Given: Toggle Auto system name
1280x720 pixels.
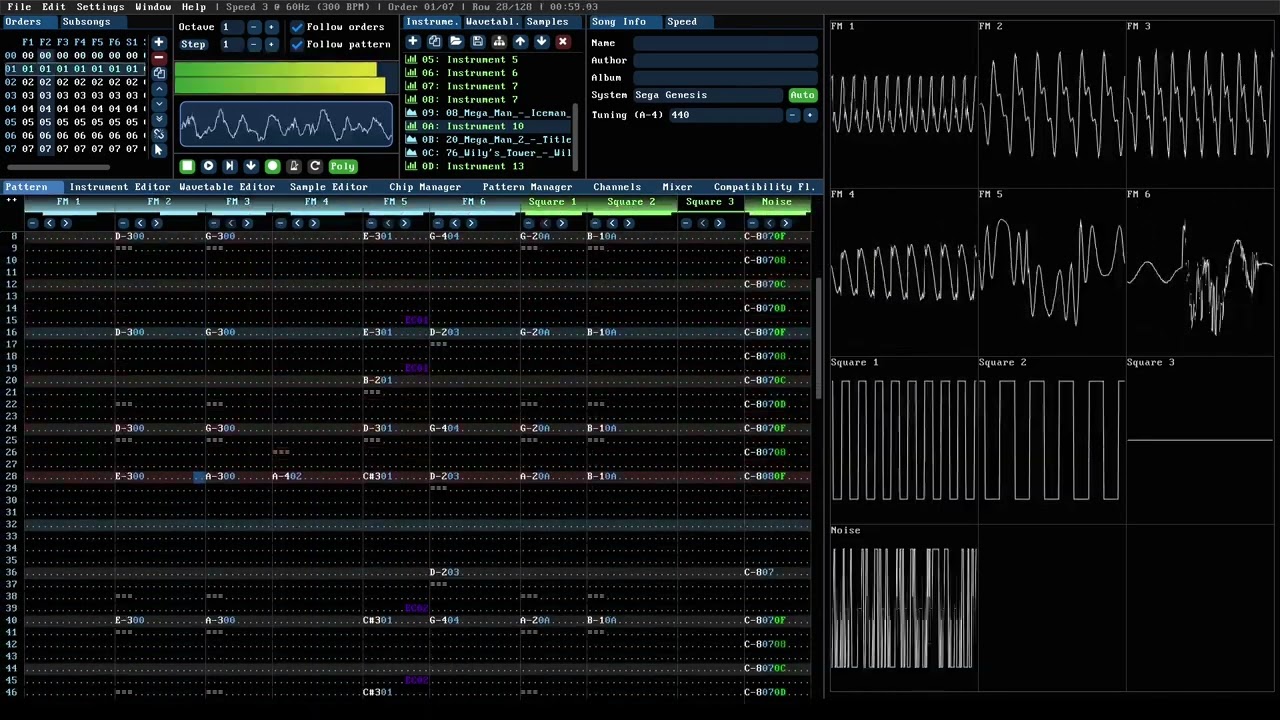Looking at the screenshot, I should click(802, 95).
